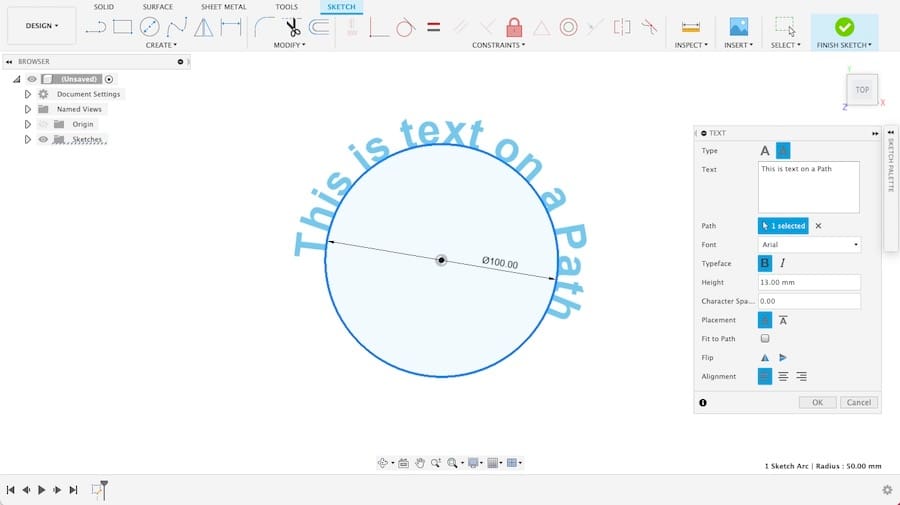Select the Mirror tool
Screen dimensions: 900x505
(x=203, y=27)
